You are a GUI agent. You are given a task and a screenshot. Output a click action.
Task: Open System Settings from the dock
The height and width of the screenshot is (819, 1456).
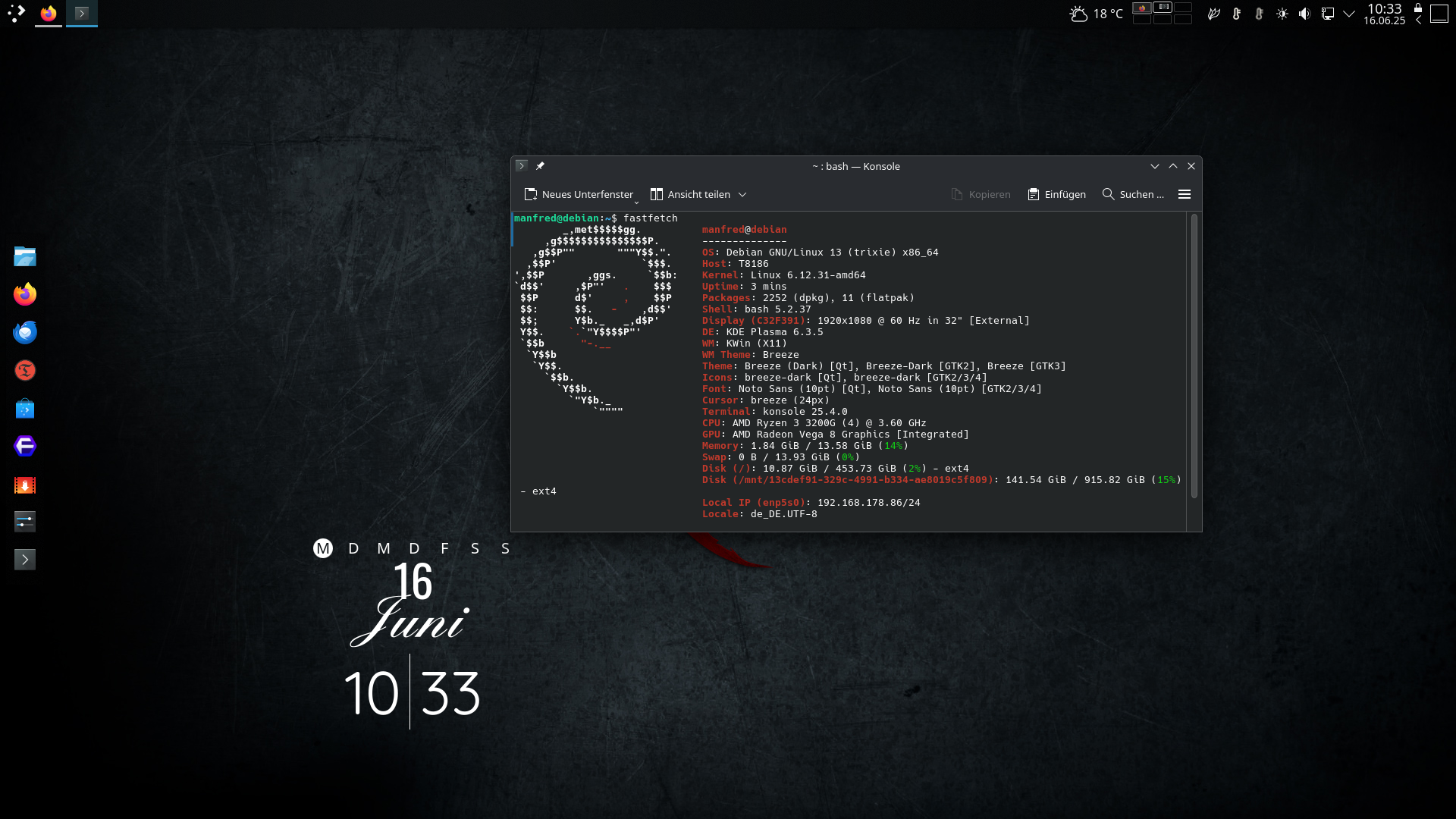[x=25, y=522]
